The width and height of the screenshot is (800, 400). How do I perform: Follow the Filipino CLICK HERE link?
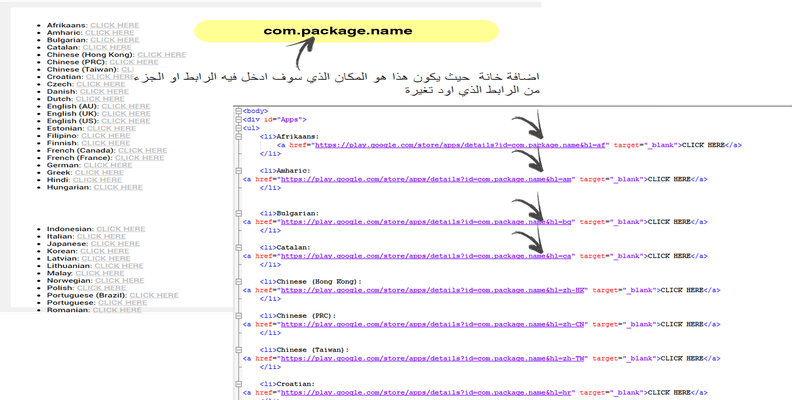106,136
